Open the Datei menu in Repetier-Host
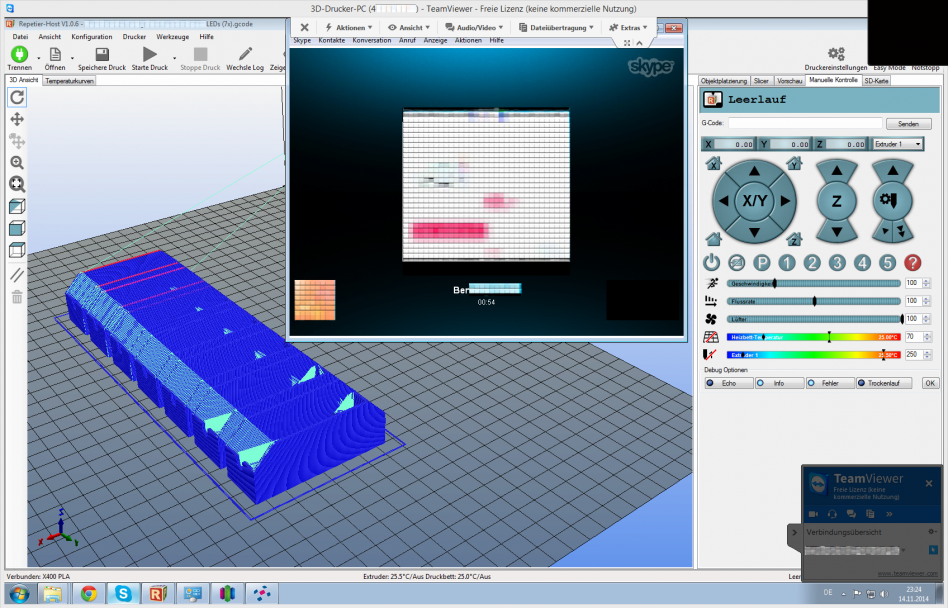The width and height of the screenshot is (948, 608). pyautogui.click(x=21, y=37)
